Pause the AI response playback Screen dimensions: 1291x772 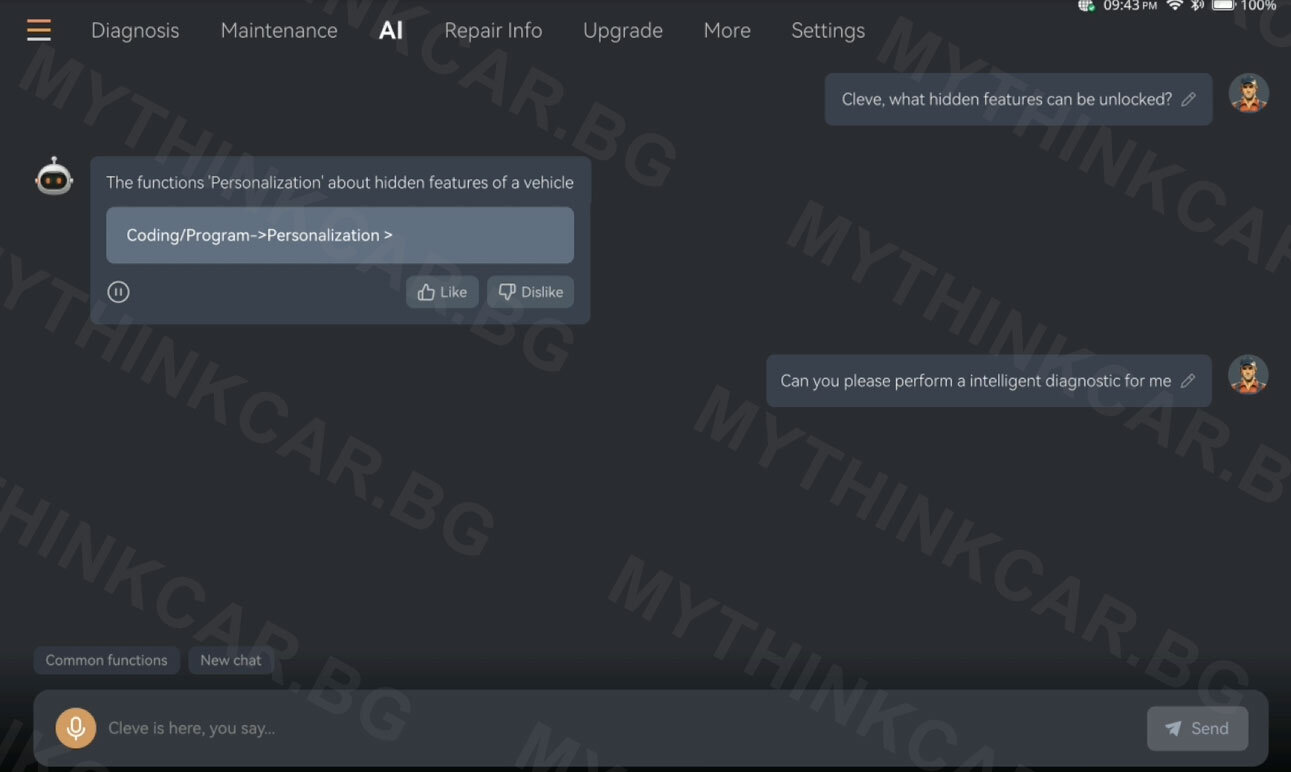[x=118, y=292]
